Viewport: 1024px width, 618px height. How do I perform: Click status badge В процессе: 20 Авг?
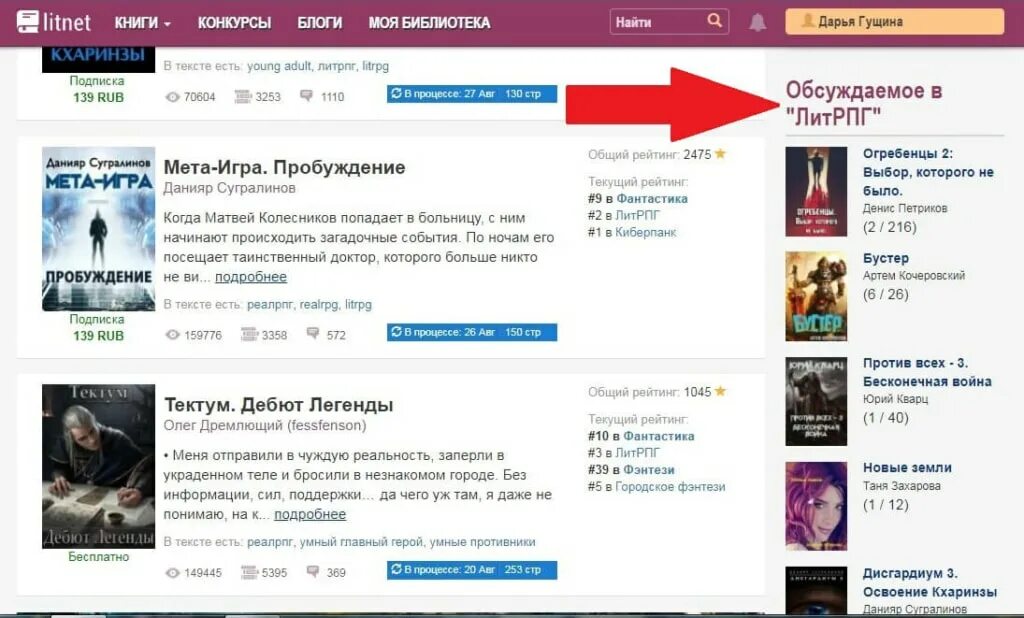pyautogui.click(x=472, y=570)
